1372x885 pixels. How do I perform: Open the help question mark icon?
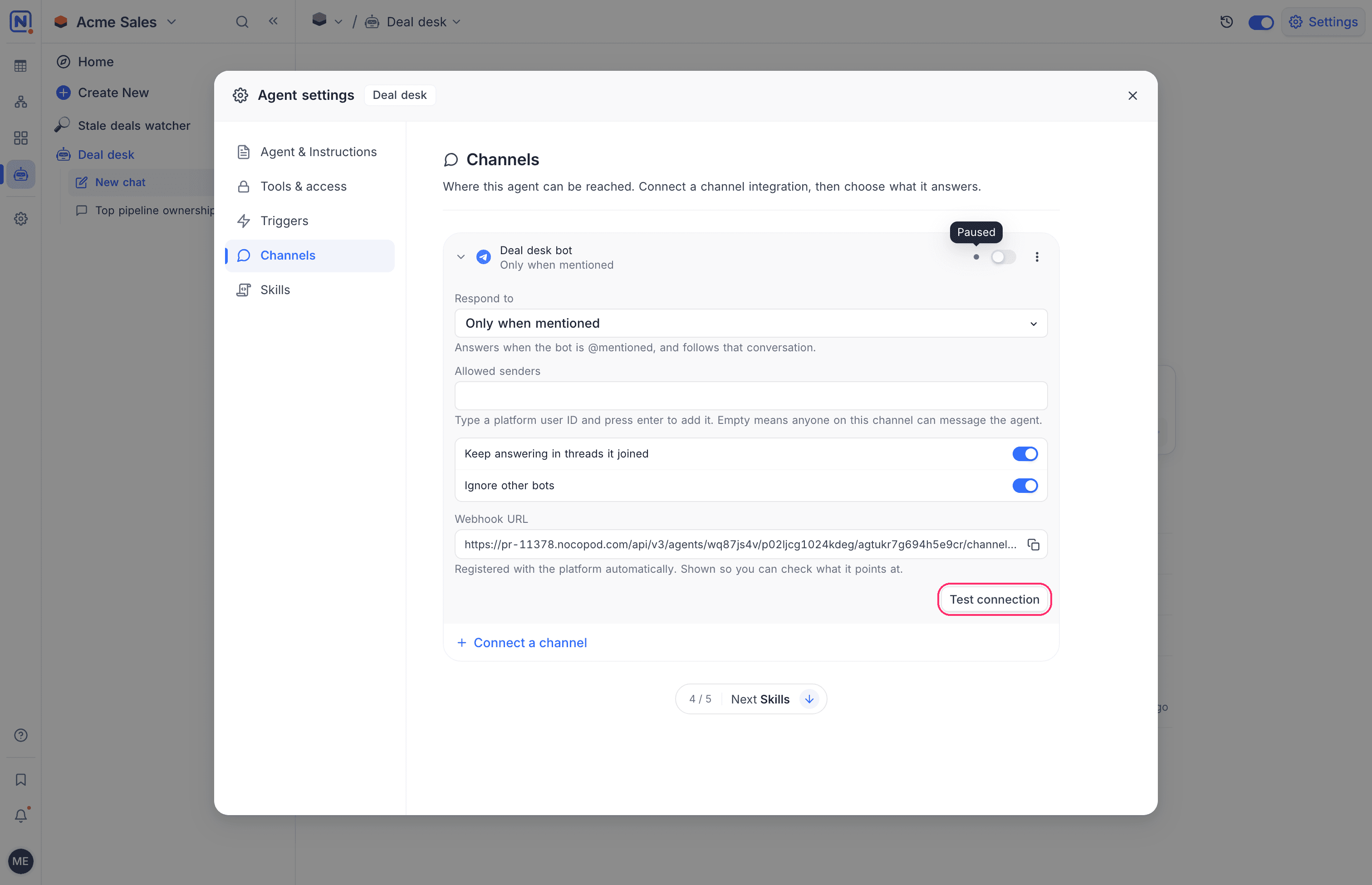coord(21,735)
